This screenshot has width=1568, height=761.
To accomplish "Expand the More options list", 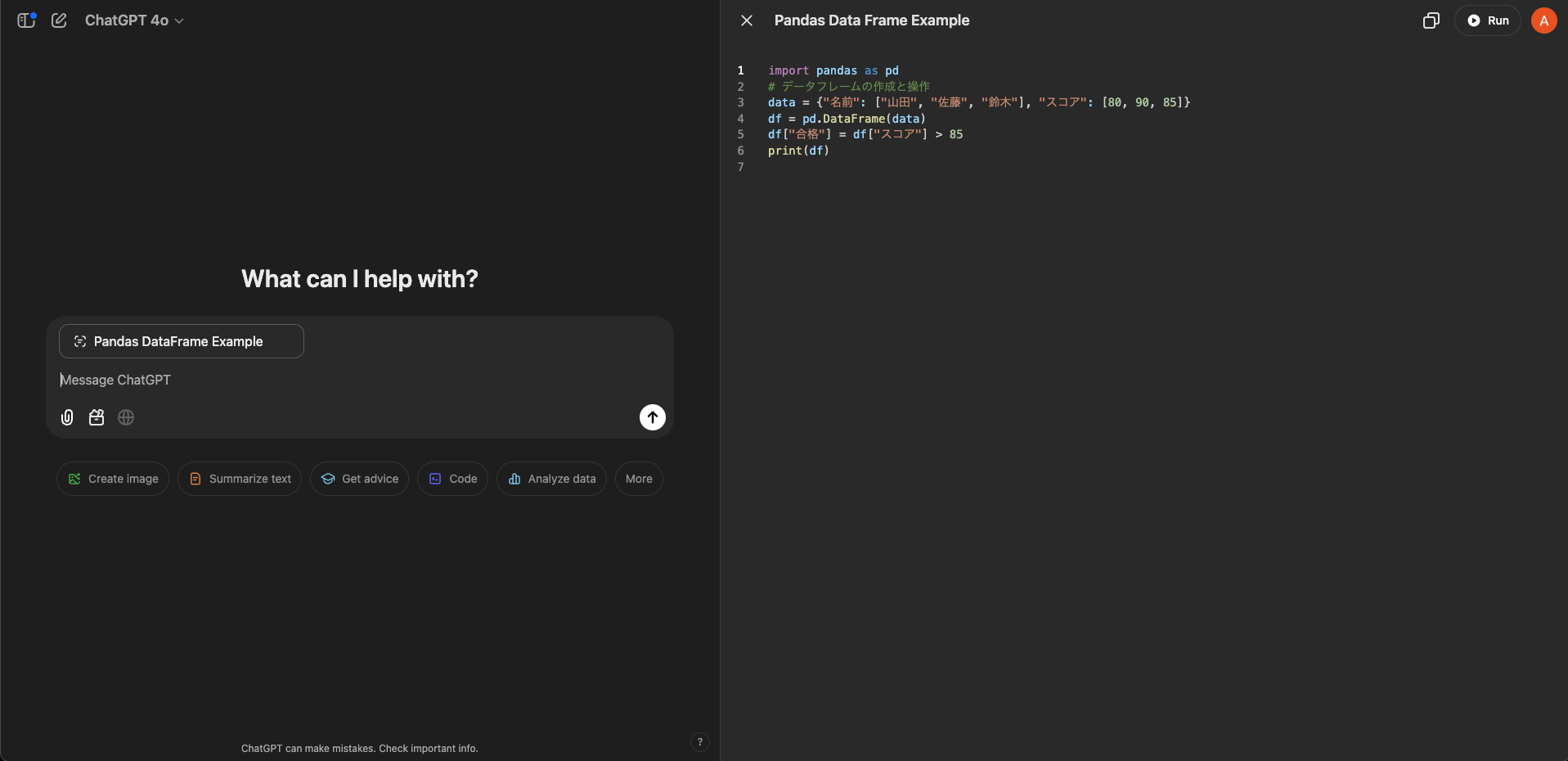I will pyautogui.click(x=638, y=479).
